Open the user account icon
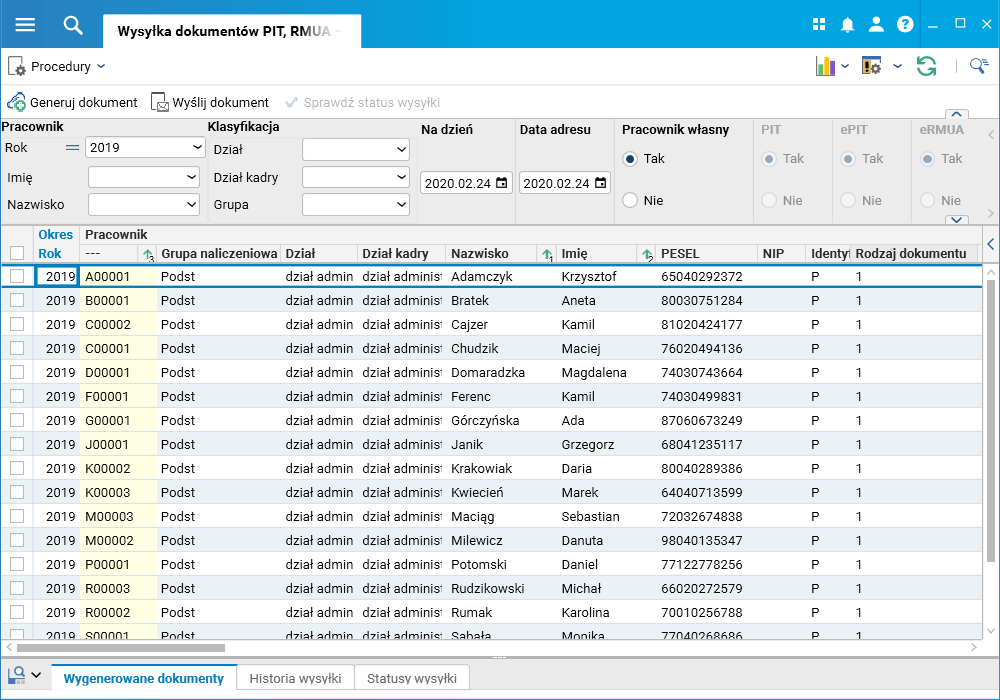1000x700 pixels. [x=876, y=25]
